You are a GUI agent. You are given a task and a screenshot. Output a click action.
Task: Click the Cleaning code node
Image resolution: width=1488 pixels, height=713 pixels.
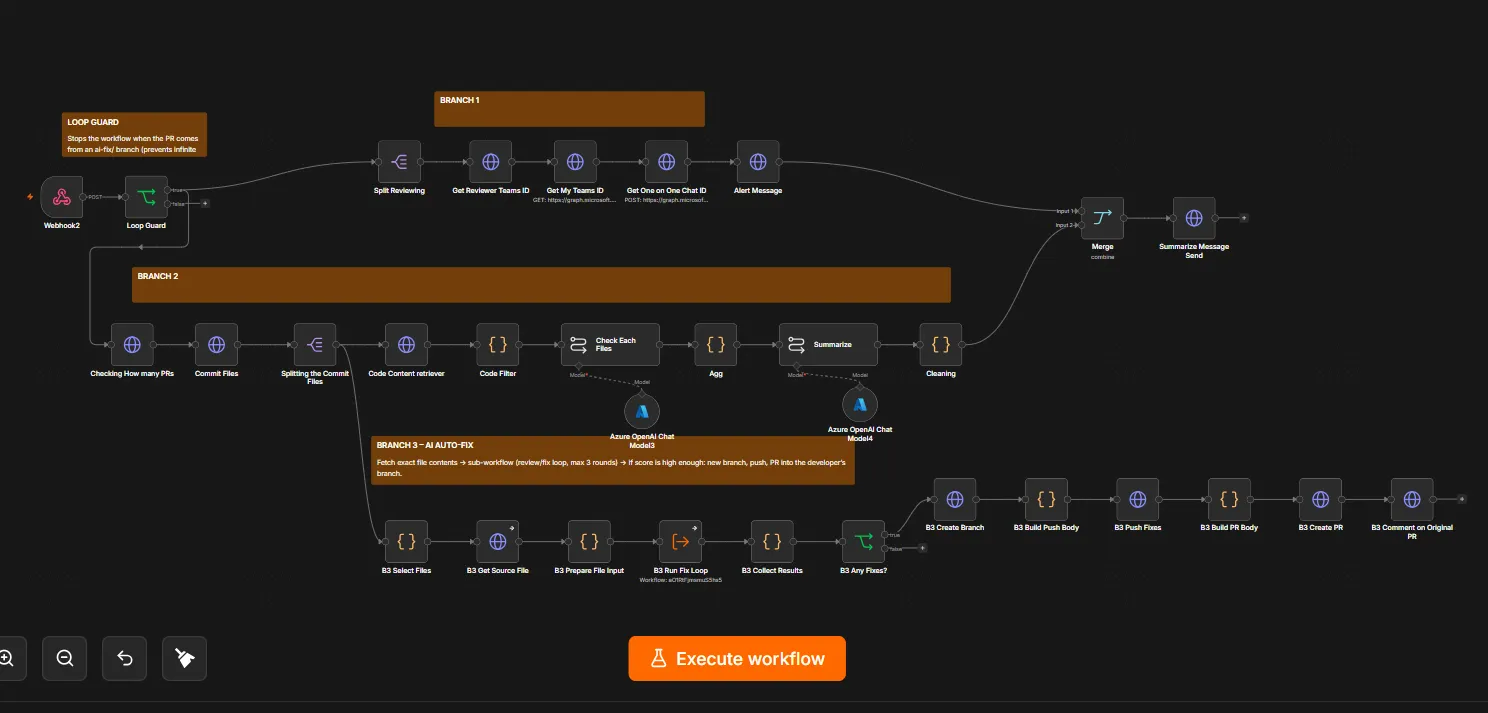[x=941, y=345]
